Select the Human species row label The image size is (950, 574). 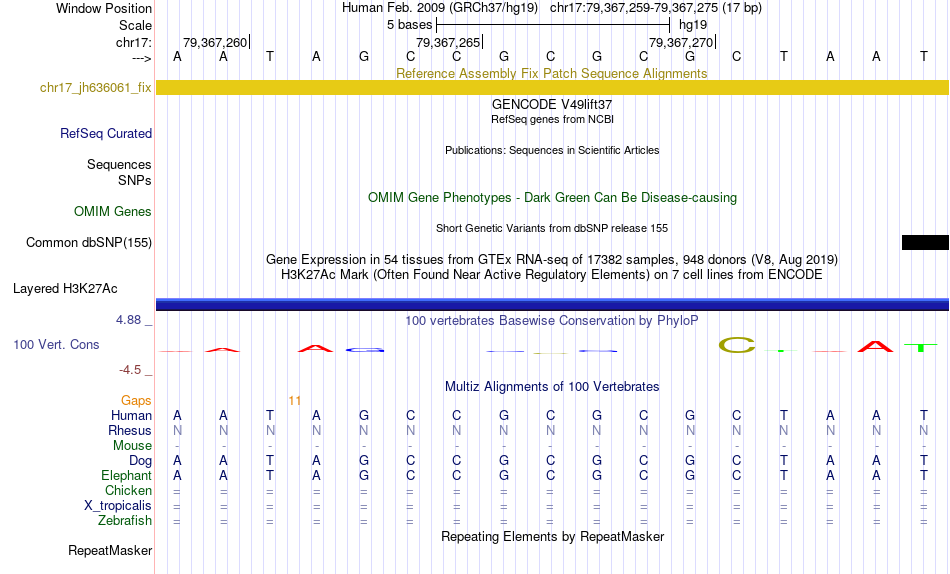coord(131,415)
